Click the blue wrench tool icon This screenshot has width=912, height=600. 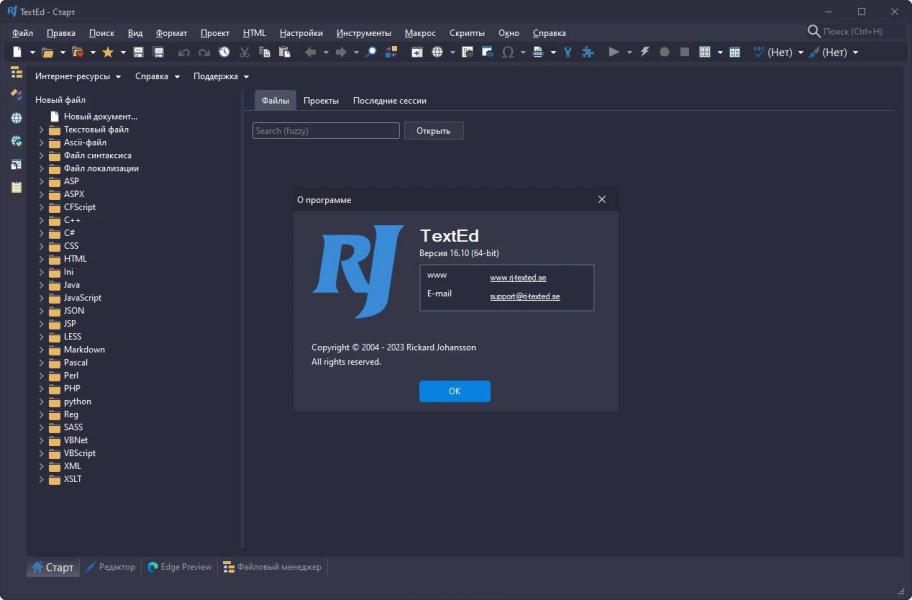(x=568, y=52)
